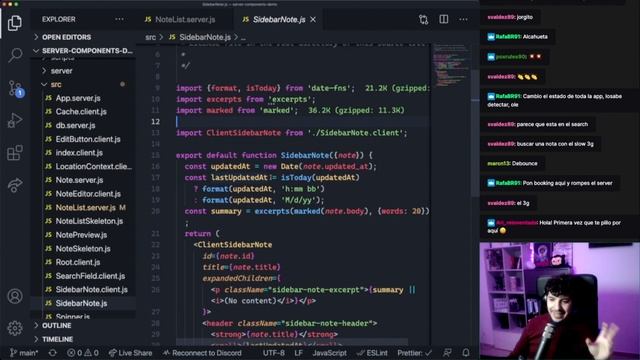Open editor more actions ellipsis

pyautogui.click(x=463, y=19)
